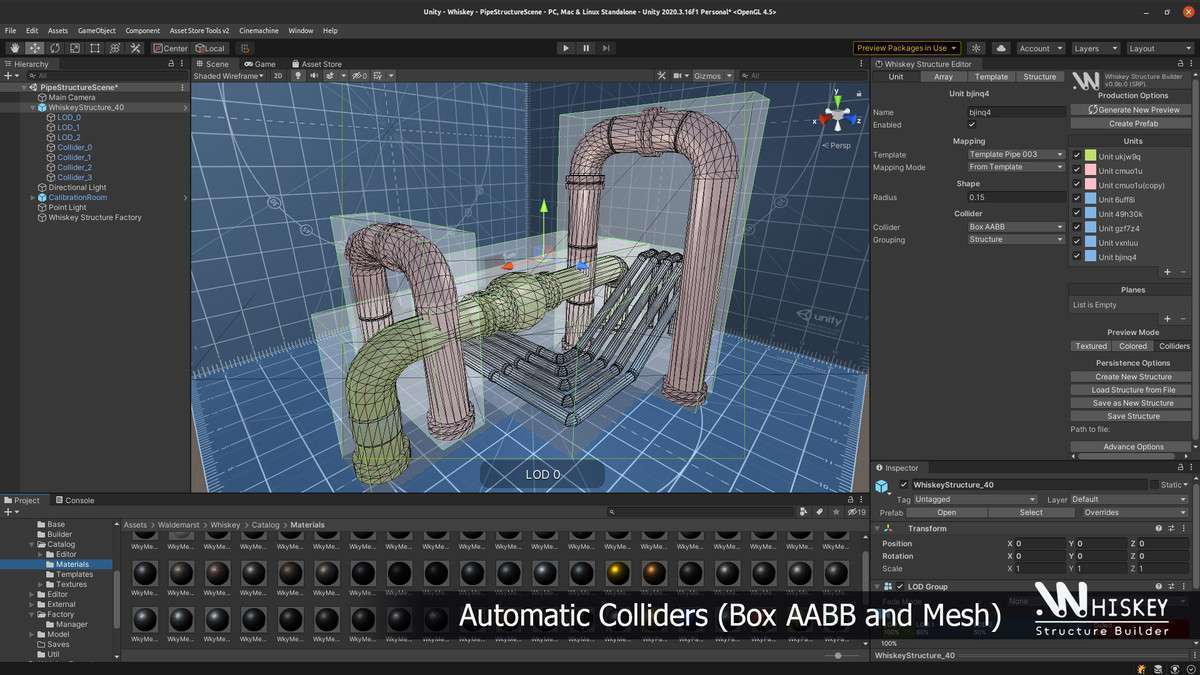Screen dimensions: 1200x675
Task: Open Asset Store Tools v2 menu
Action: click(x=199, y=31)
